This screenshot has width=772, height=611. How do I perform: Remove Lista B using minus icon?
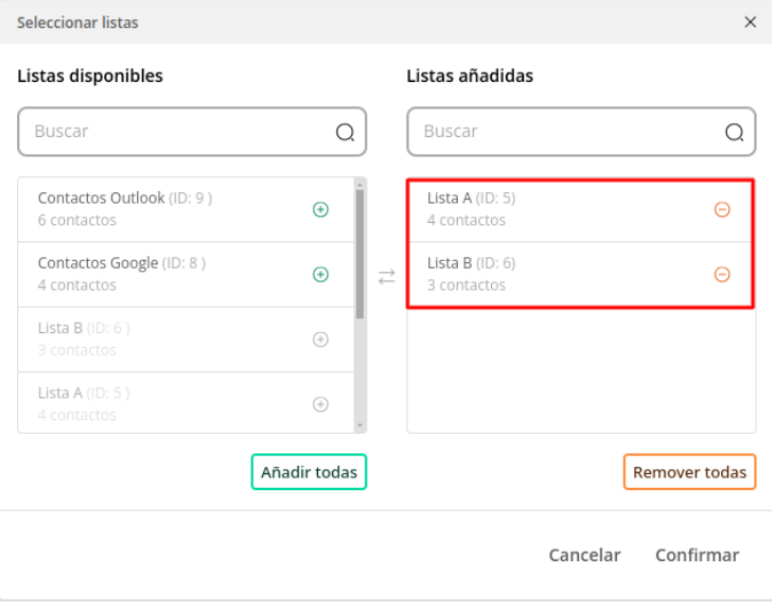[x=722, y=274]
